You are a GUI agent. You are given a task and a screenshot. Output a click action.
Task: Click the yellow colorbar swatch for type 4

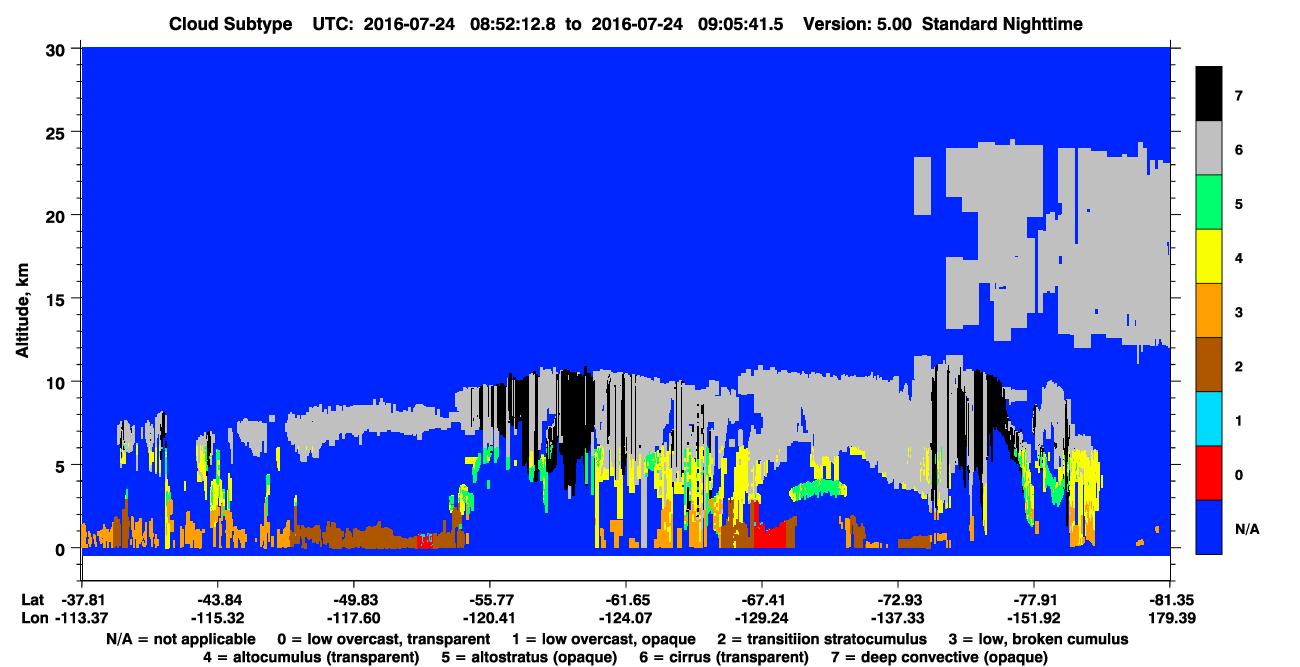tap(1209, 257)
